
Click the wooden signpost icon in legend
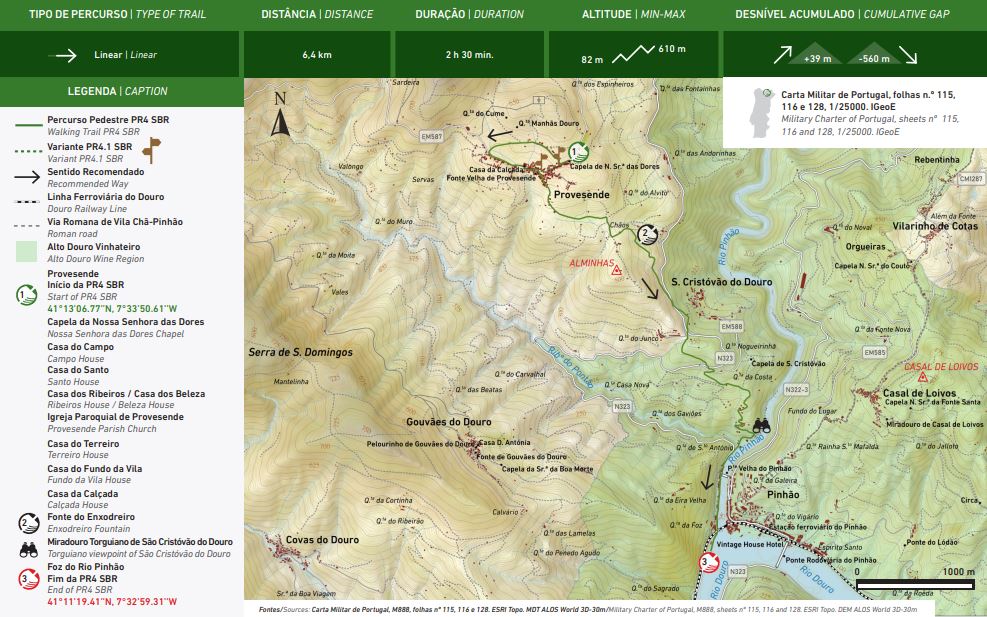tap(151, 152)
